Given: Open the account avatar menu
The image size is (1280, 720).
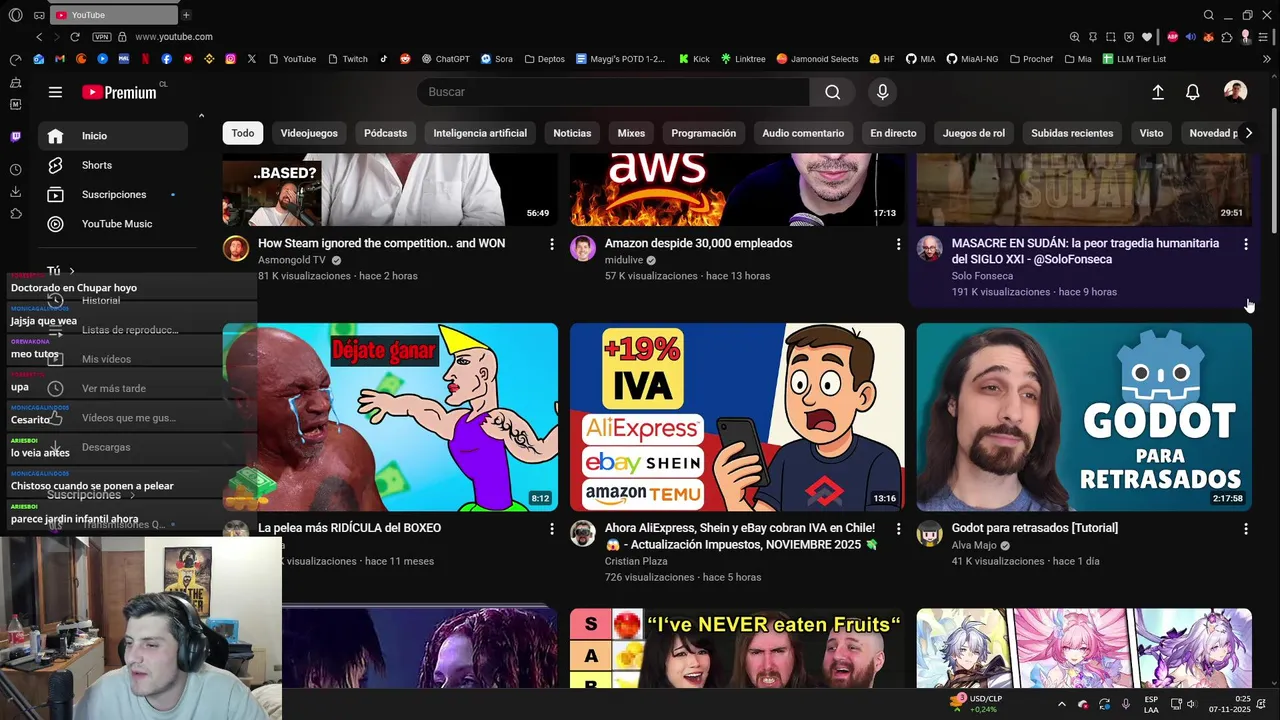Looking at the screenshot, I should 1236,92.
